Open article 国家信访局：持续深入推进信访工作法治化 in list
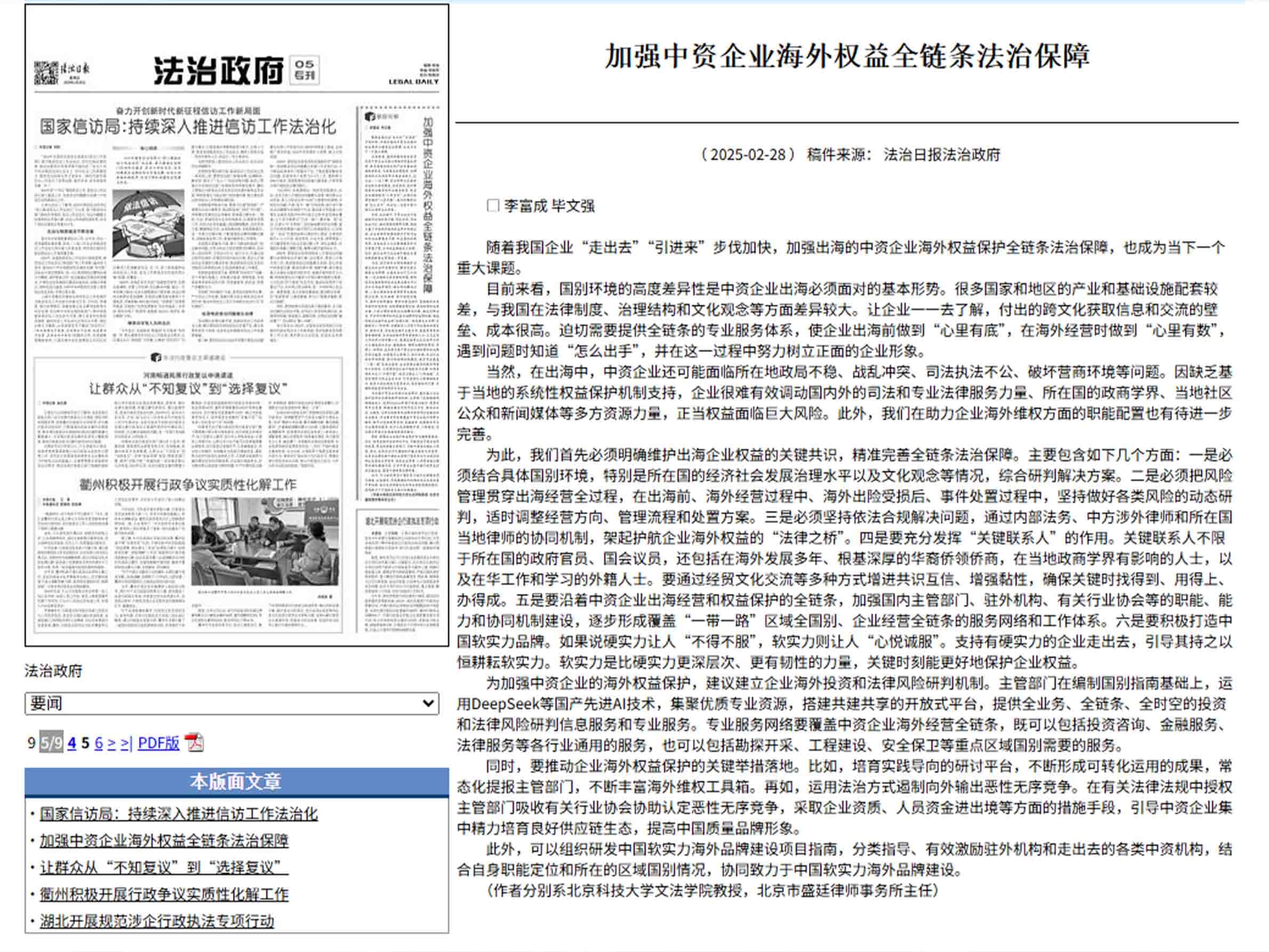Screen dimensions: 1269x952 pos(179,814)
